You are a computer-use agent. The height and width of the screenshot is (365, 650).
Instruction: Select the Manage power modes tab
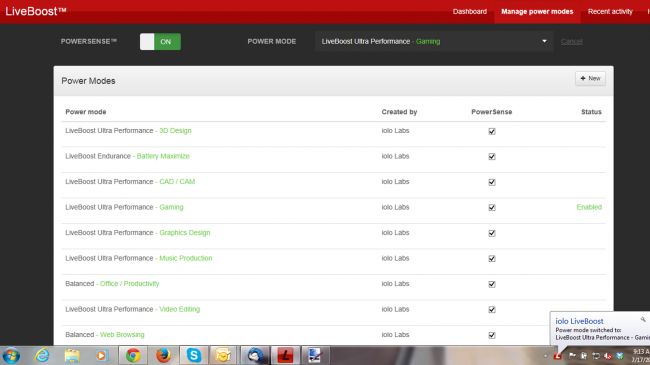click(x=537, y=12)
